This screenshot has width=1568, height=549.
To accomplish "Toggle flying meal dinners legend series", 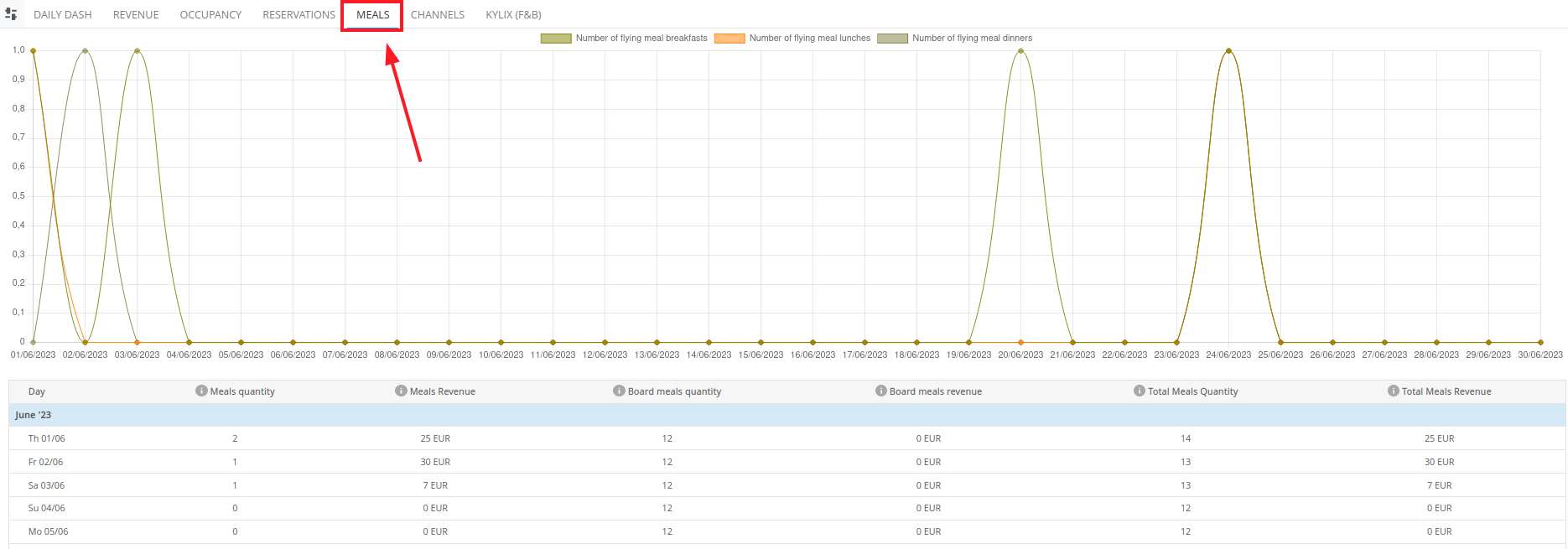I will click(954, 39).
